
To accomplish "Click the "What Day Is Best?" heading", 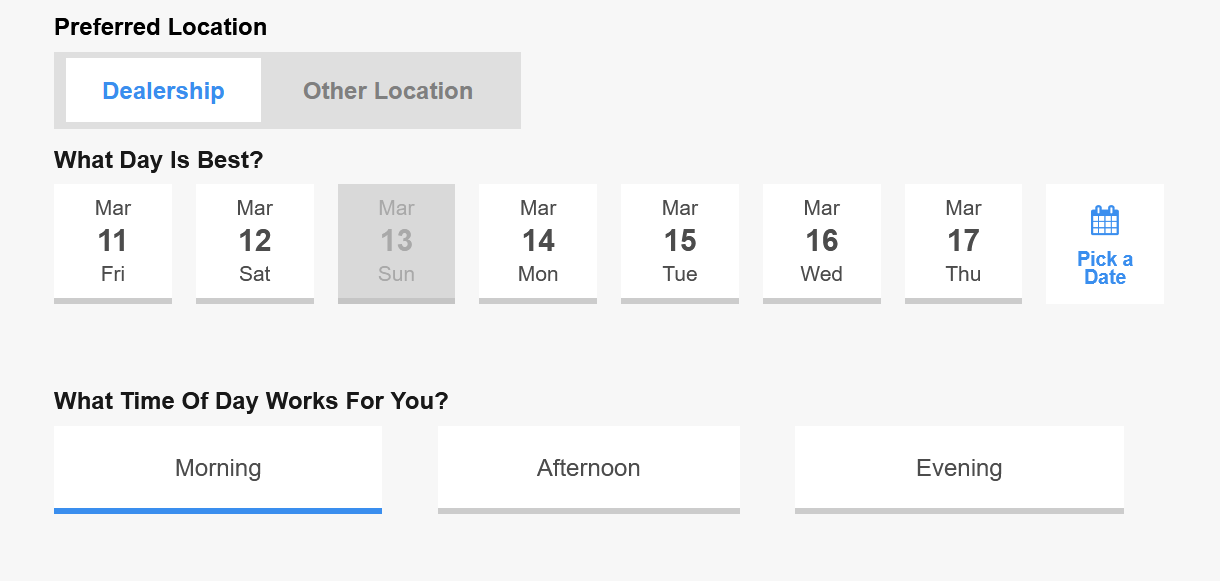I will click(159, 160).
